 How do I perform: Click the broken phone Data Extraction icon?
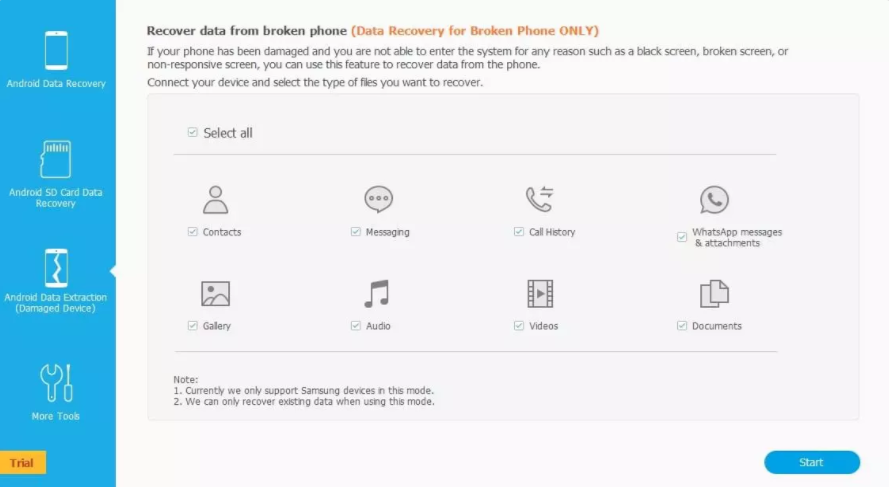tap(56, 268)
